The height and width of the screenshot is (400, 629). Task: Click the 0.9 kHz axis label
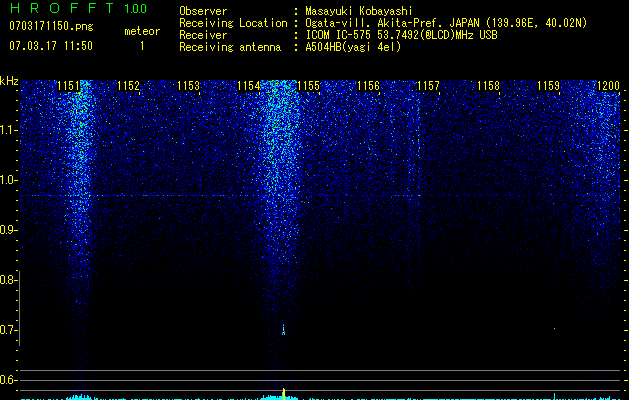coord(8,230)
